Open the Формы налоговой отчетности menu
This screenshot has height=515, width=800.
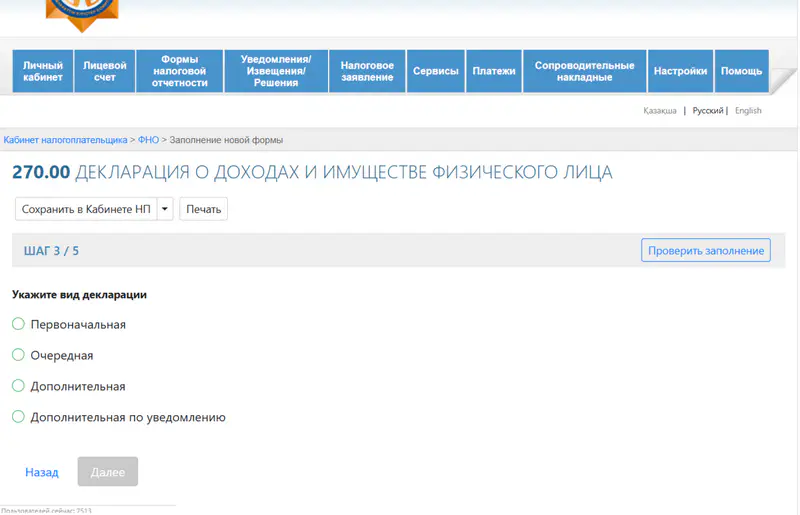click(x=180, y=71)
